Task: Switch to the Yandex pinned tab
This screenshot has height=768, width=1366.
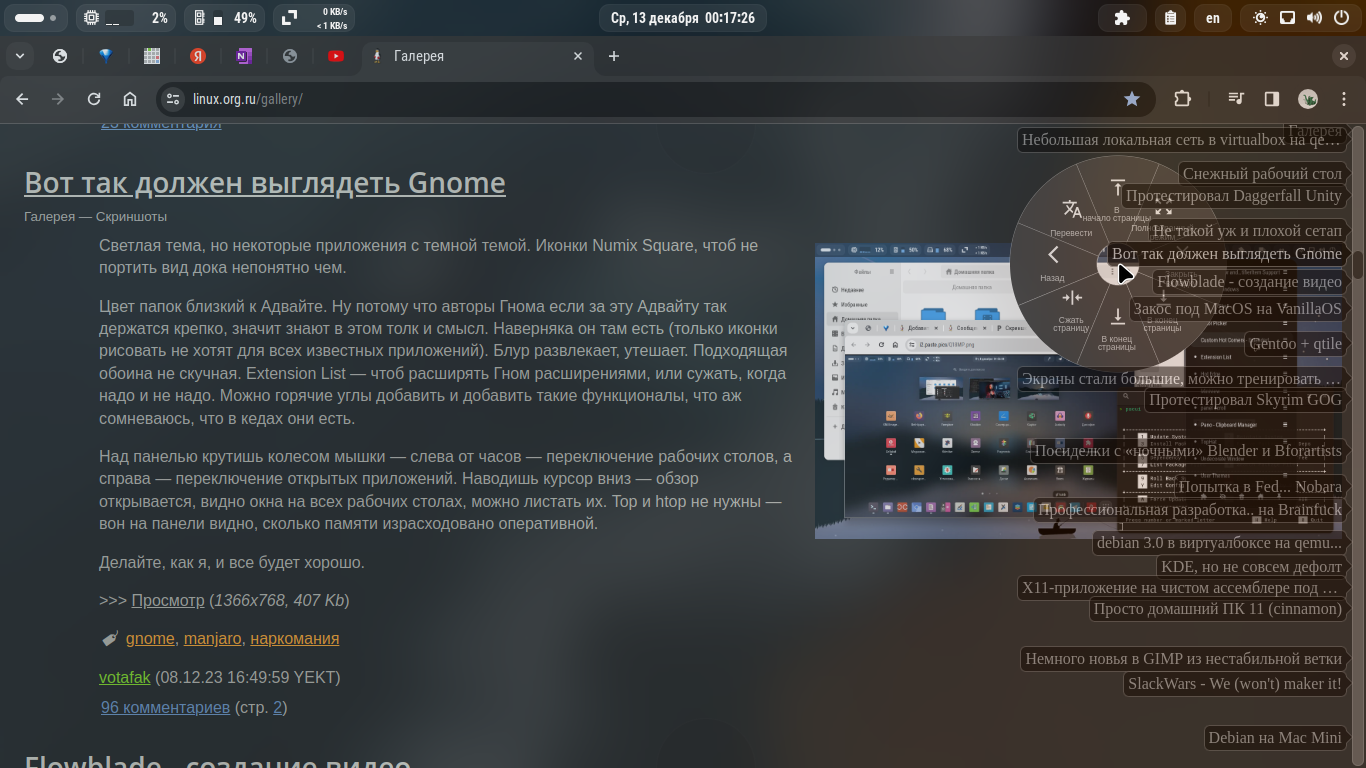Action: point(198,56)
